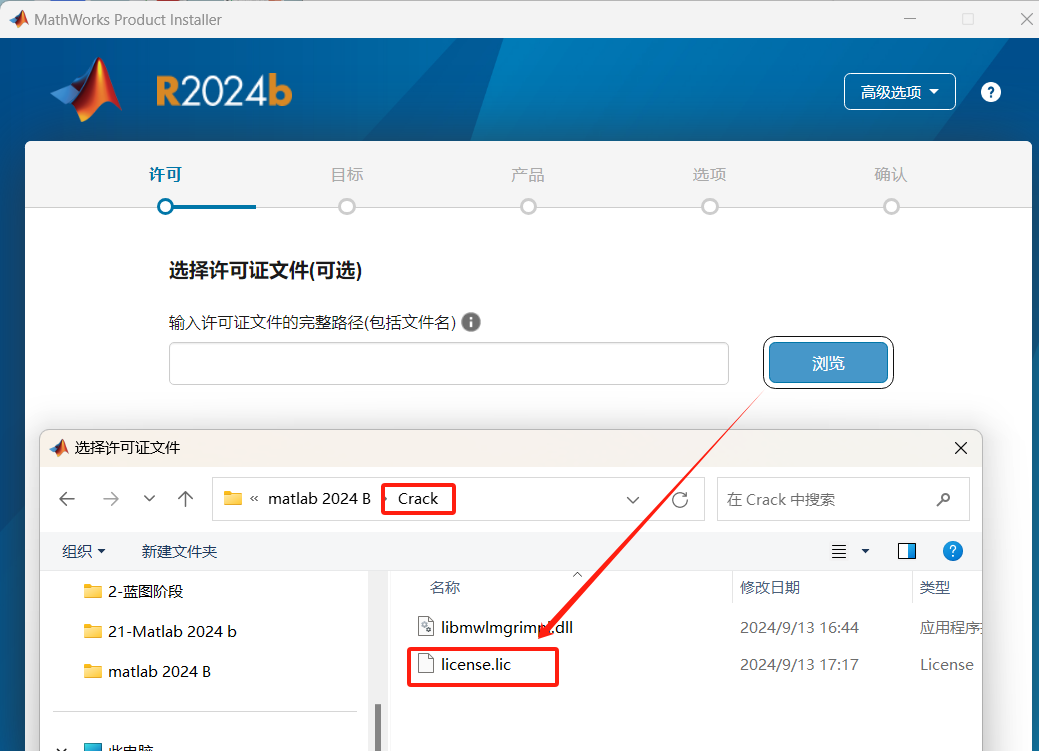Open the help question mark in installer header

(991, 92)
